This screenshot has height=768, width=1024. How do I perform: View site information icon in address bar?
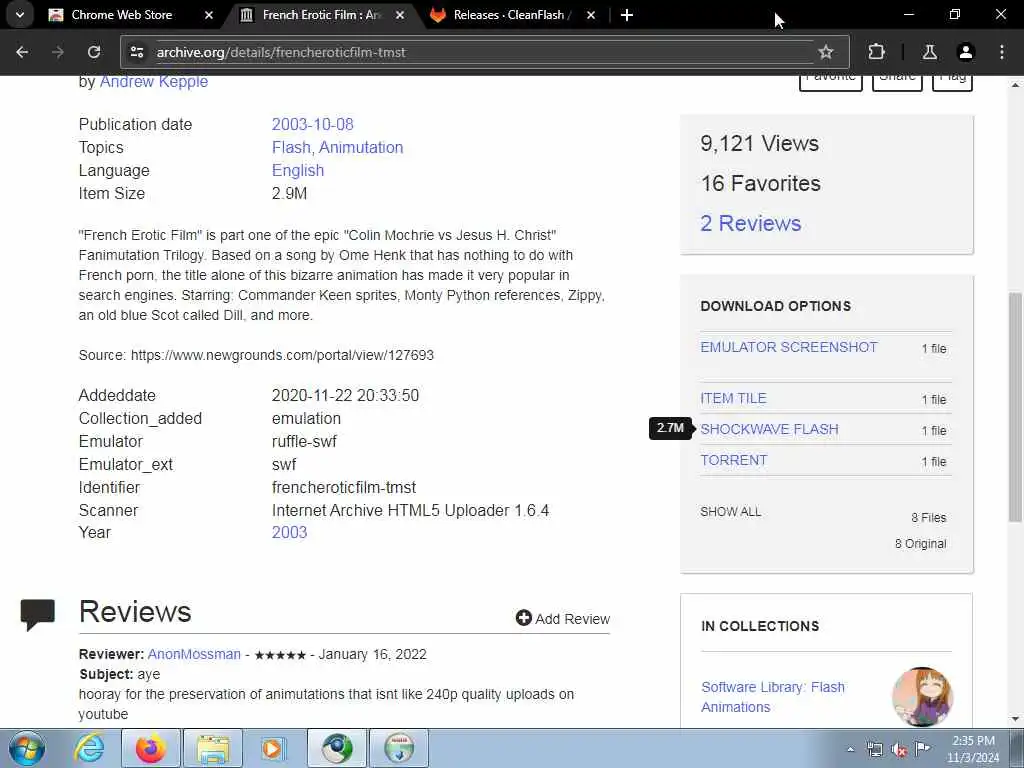pos(136,52)
